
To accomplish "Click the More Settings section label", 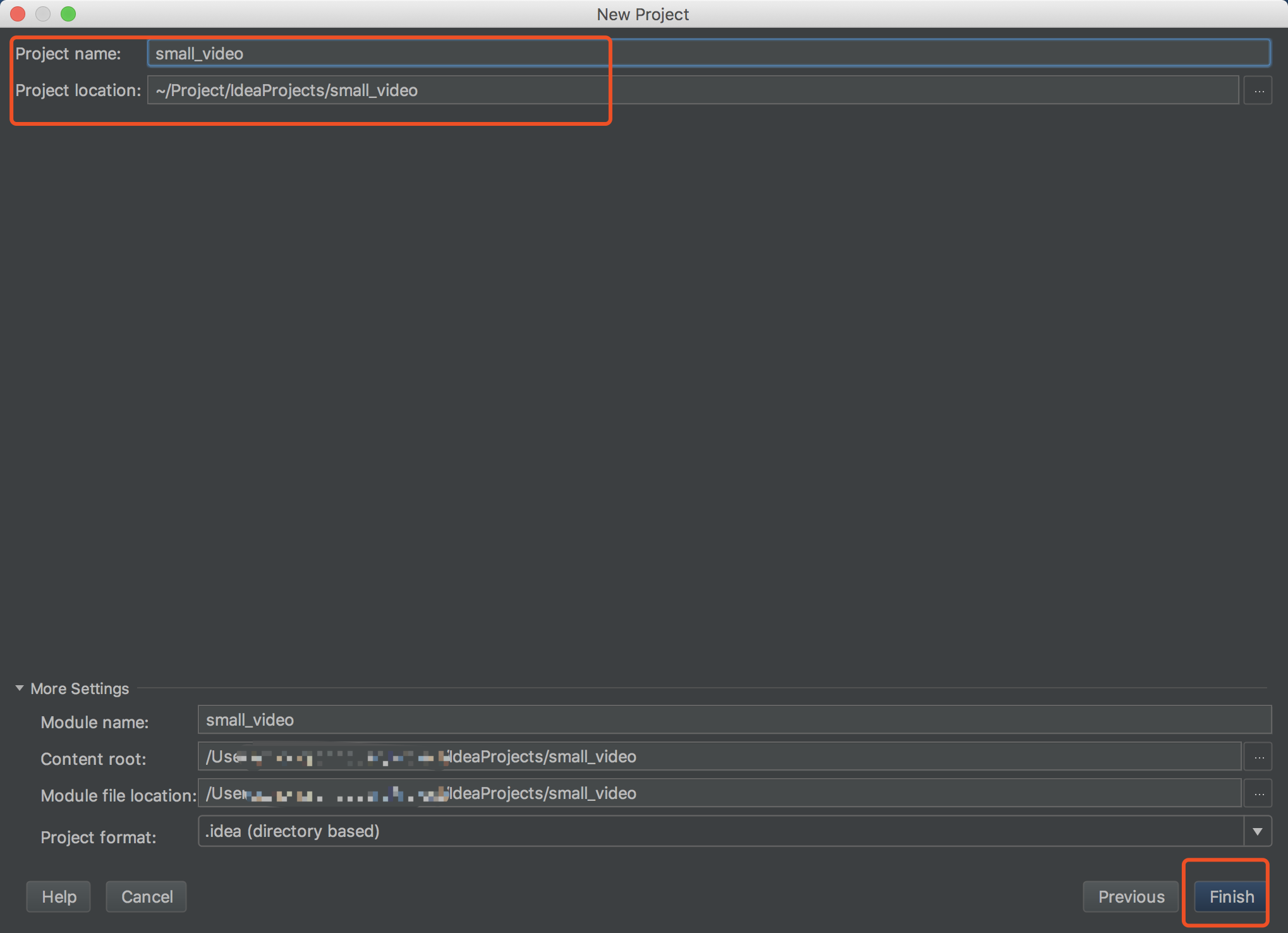I will 80,688.
